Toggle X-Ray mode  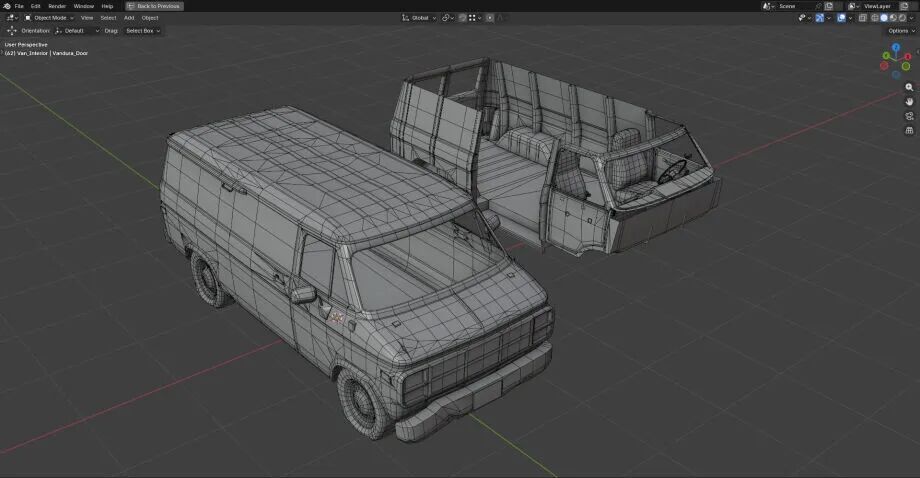point(862,18)
